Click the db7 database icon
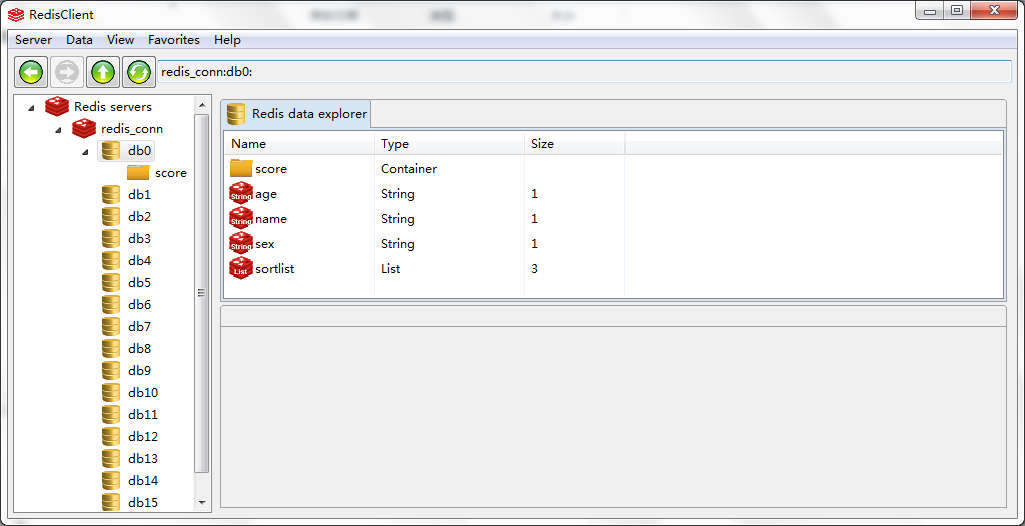 pos(111,327)
